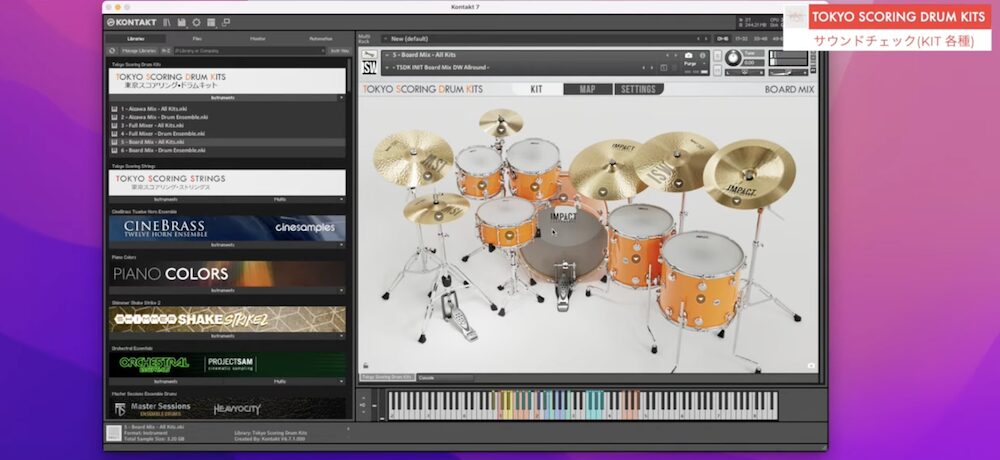Click the Tokyo Scoring Drum Kits library banner
1000x460 pixels.
point(227,81)
